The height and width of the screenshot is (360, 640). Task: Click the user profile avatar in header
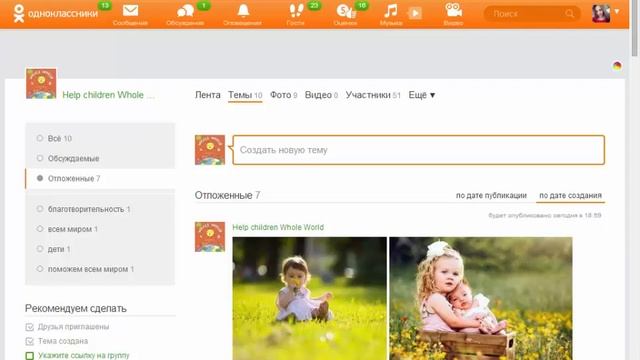point(601,13)
